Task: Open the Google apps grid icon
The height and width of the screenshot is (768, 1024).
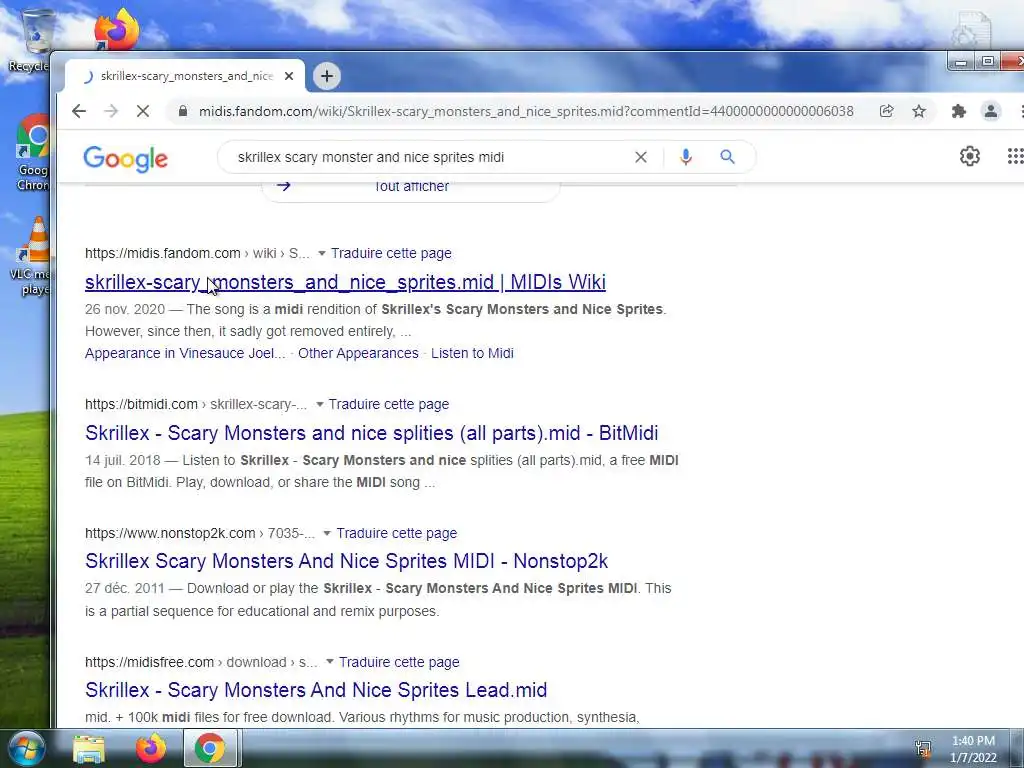Action: (1015, 156)
